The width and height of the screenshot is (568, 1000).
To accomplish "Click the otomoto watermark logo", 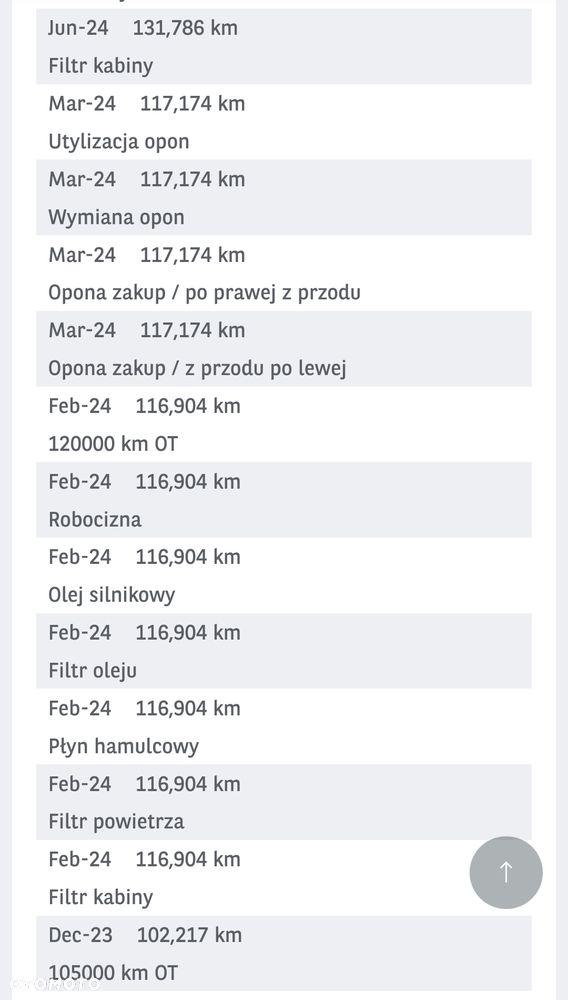I will point(55,984).
